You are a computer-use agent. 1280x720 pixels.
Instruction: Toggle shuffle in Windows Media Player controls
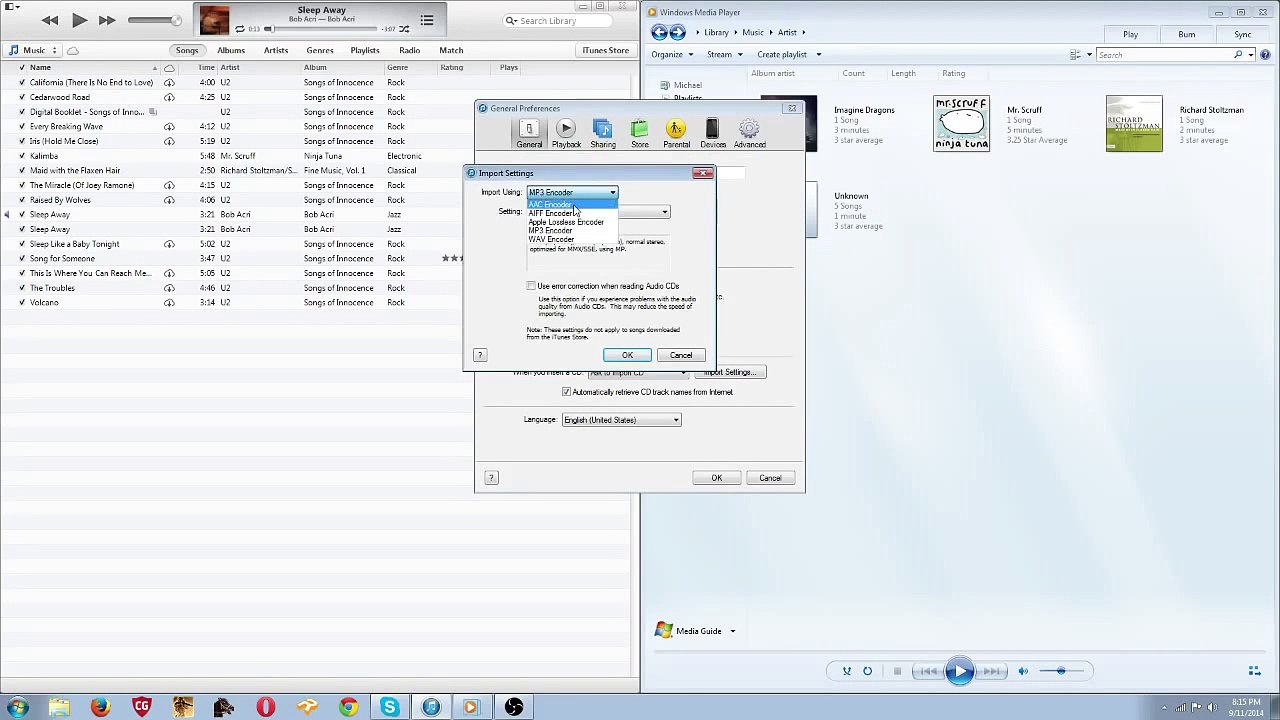[847, 671]
